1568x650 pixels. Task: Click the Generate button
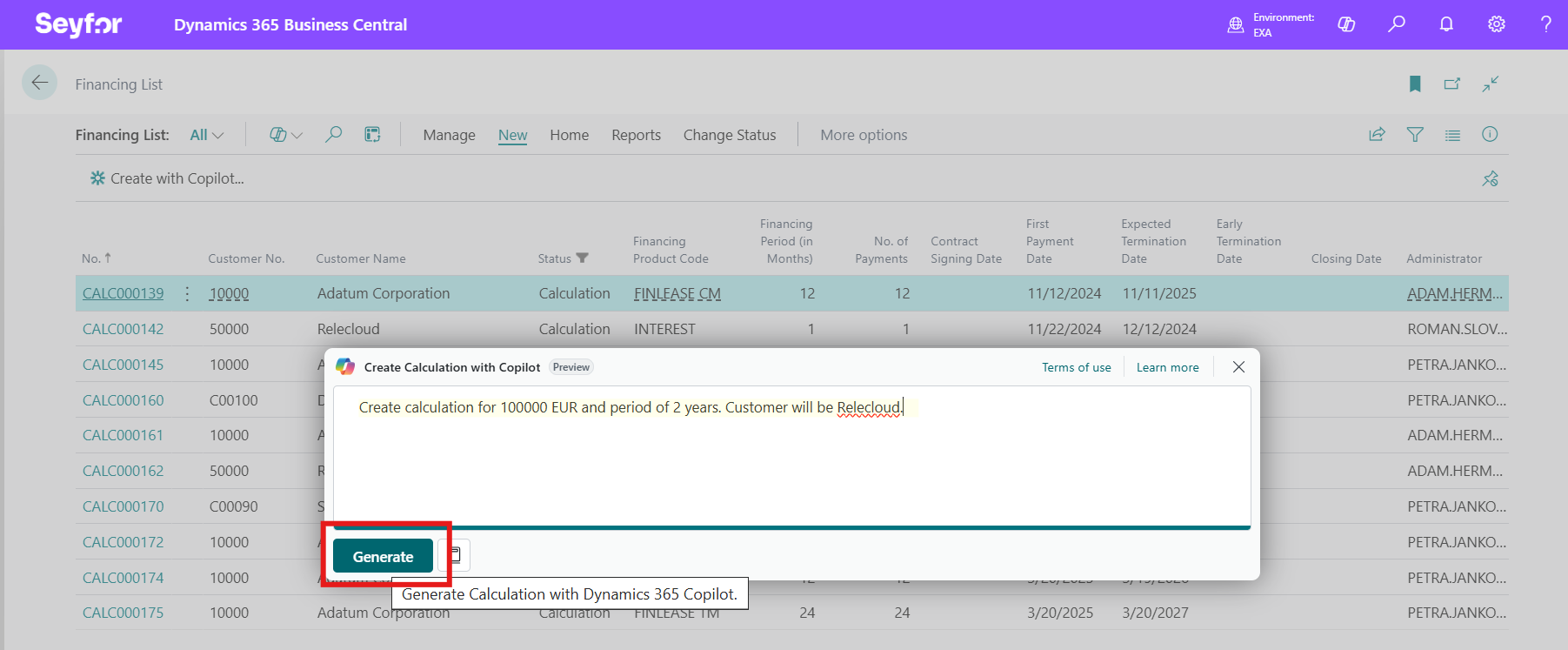(x=383, y=557)
